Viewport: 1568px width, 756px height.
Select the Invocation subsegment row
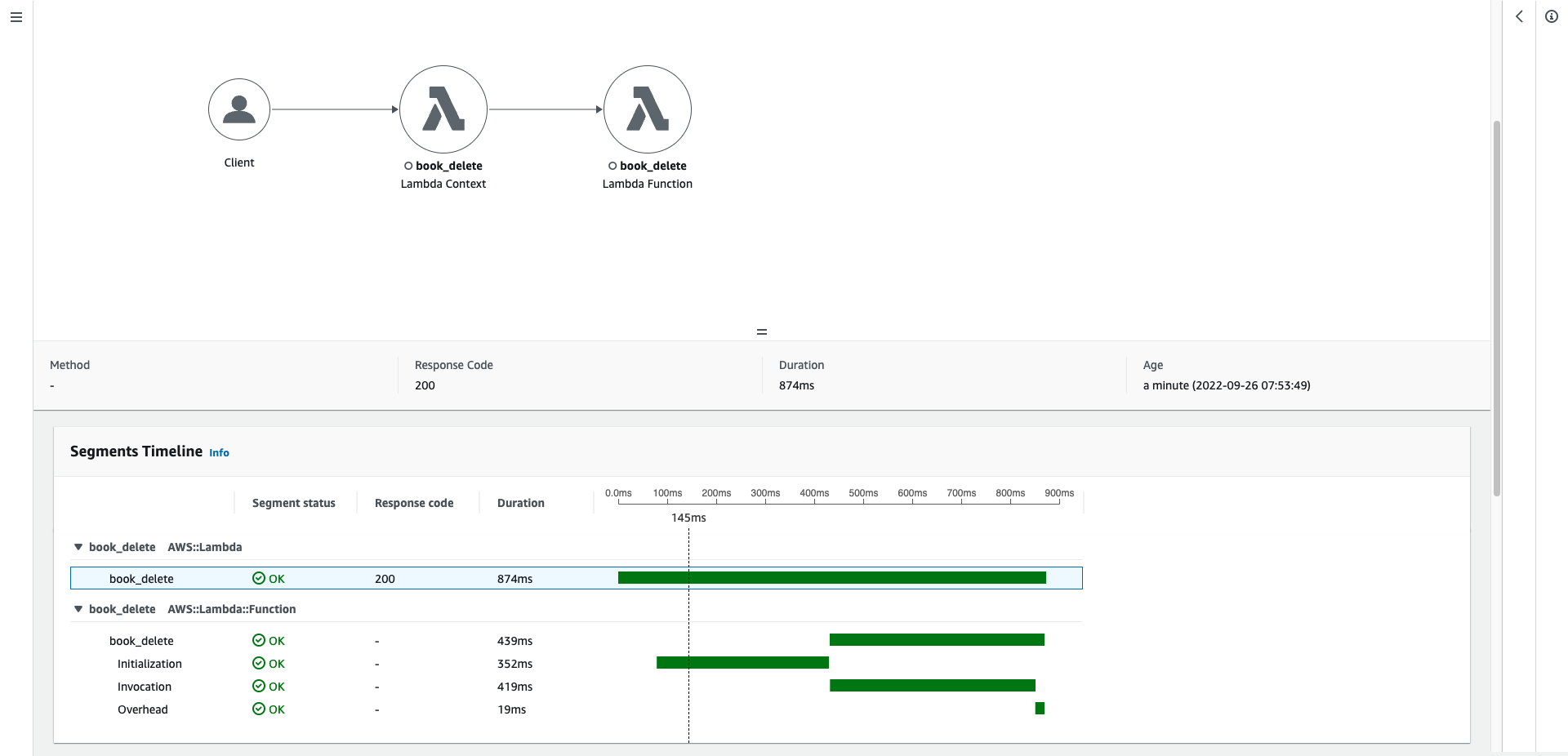pos(577,687)
